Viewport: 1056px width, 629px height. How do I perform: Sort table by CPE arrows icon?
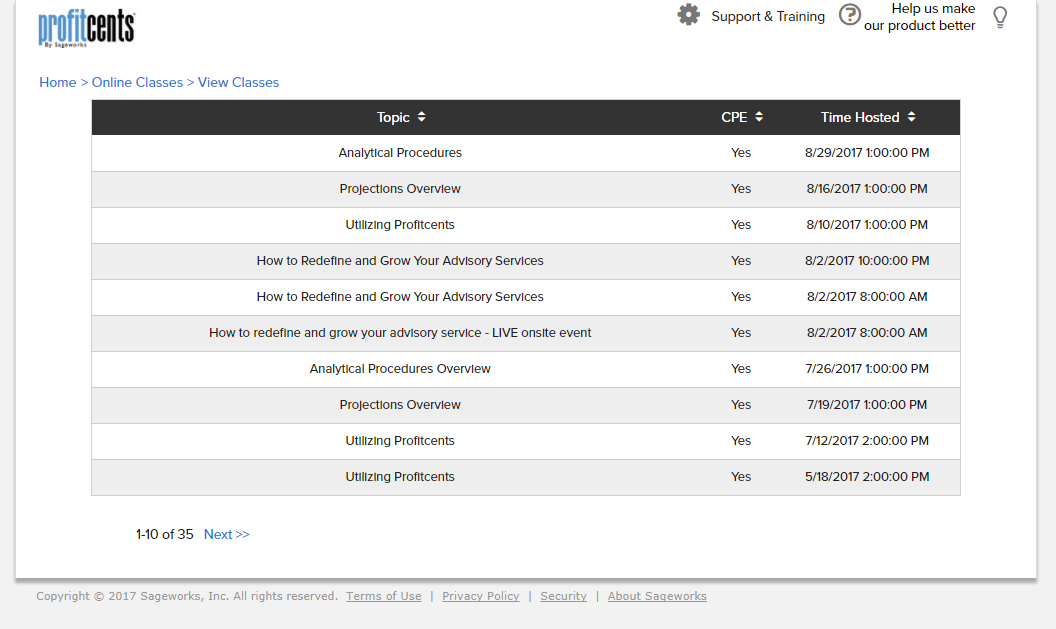pyautogui.click(x=759, y=117)
